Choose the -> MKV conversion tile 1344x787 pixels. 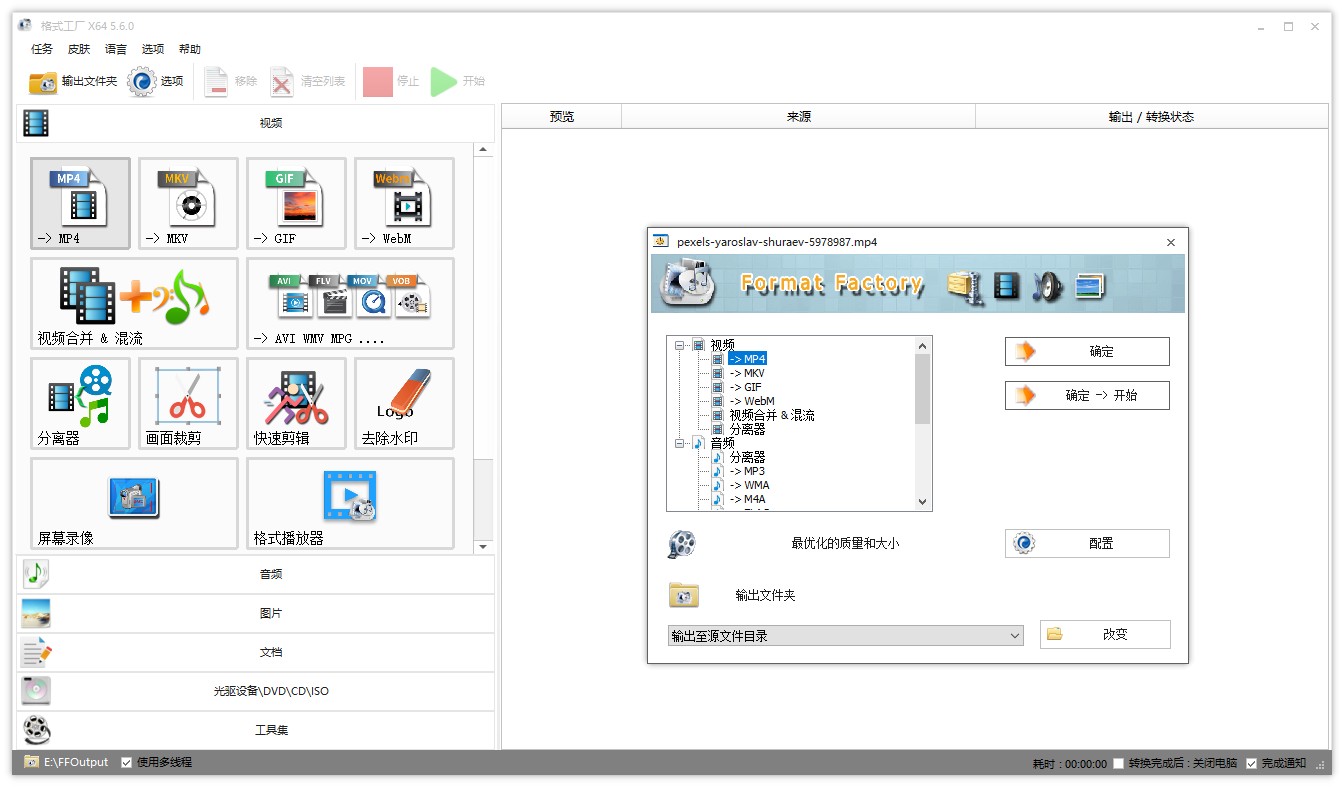tap(188, 203)
